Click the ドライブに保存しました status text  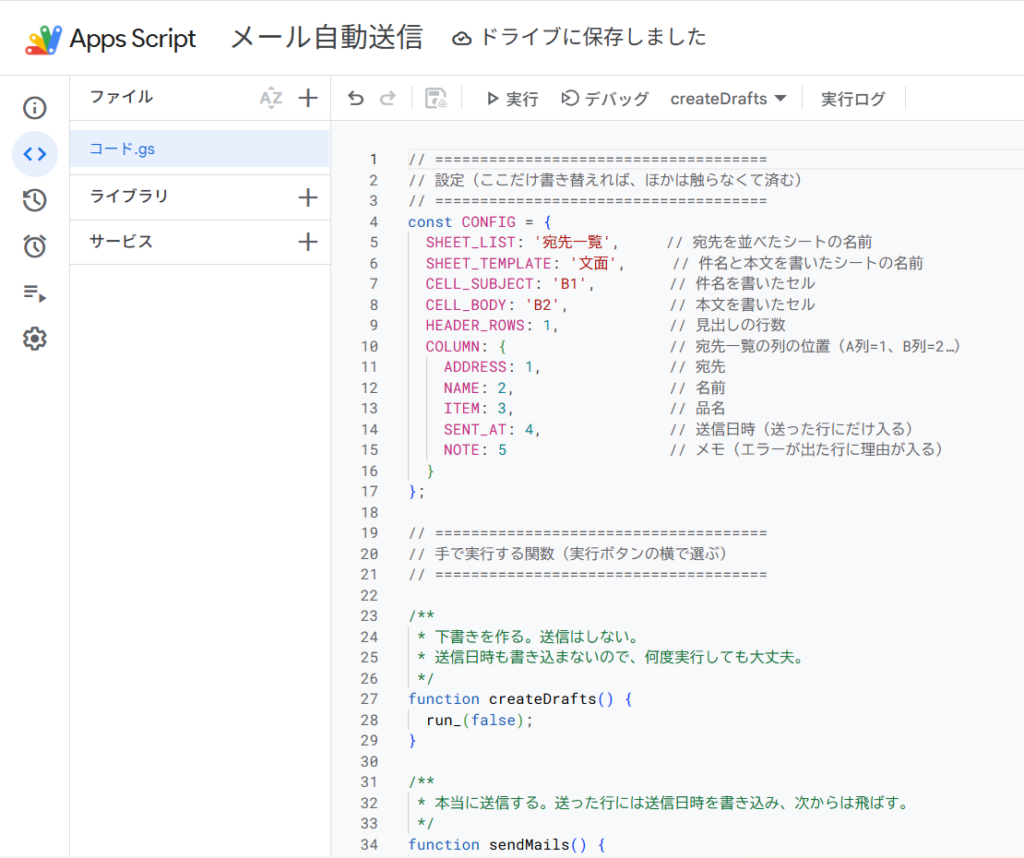click(x=593, y=37)
